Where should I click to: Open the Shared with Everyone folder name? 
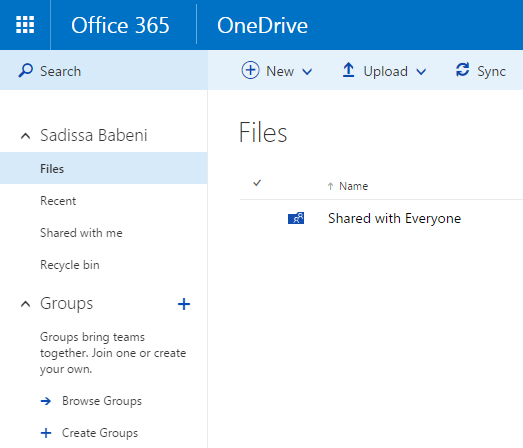(x=394, y=218)
